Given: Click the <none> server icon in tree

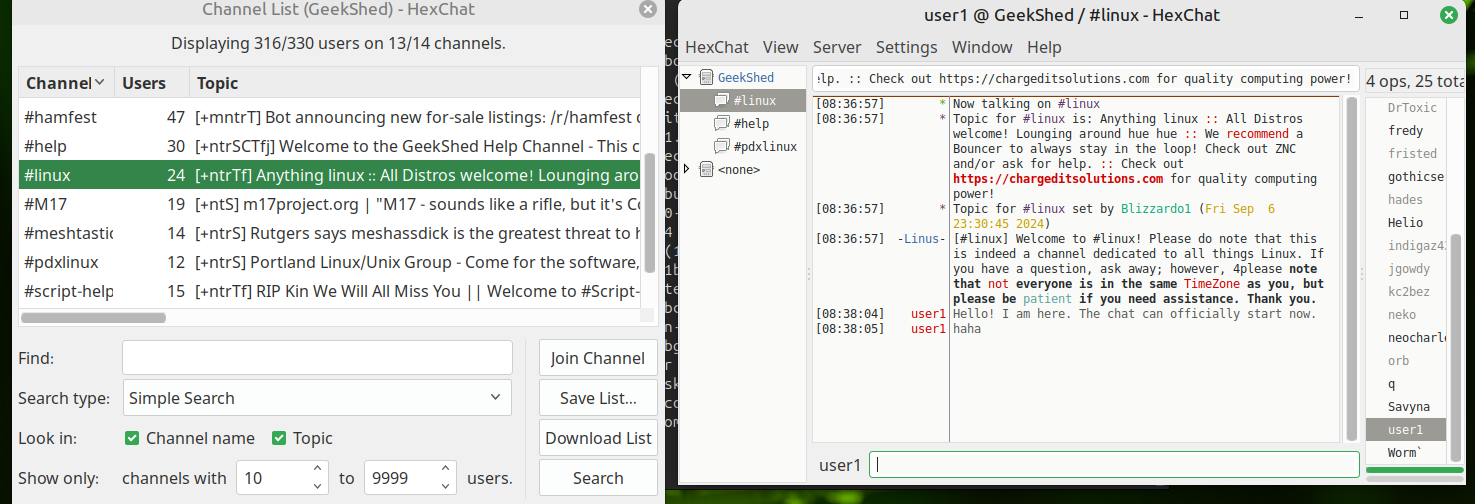Looking at the screenshot, I should (706, 170).
